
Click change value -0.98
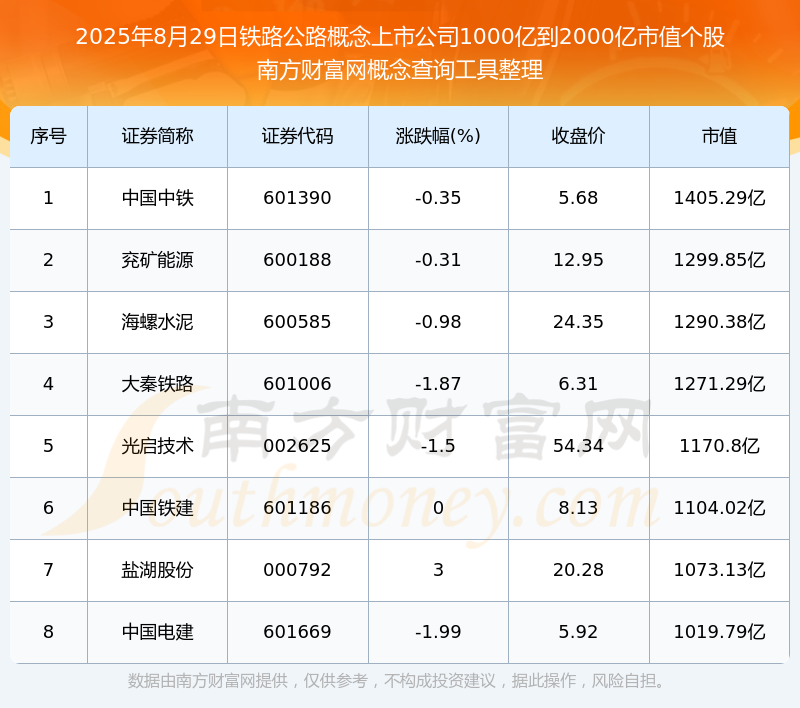(x=438, y=322)
